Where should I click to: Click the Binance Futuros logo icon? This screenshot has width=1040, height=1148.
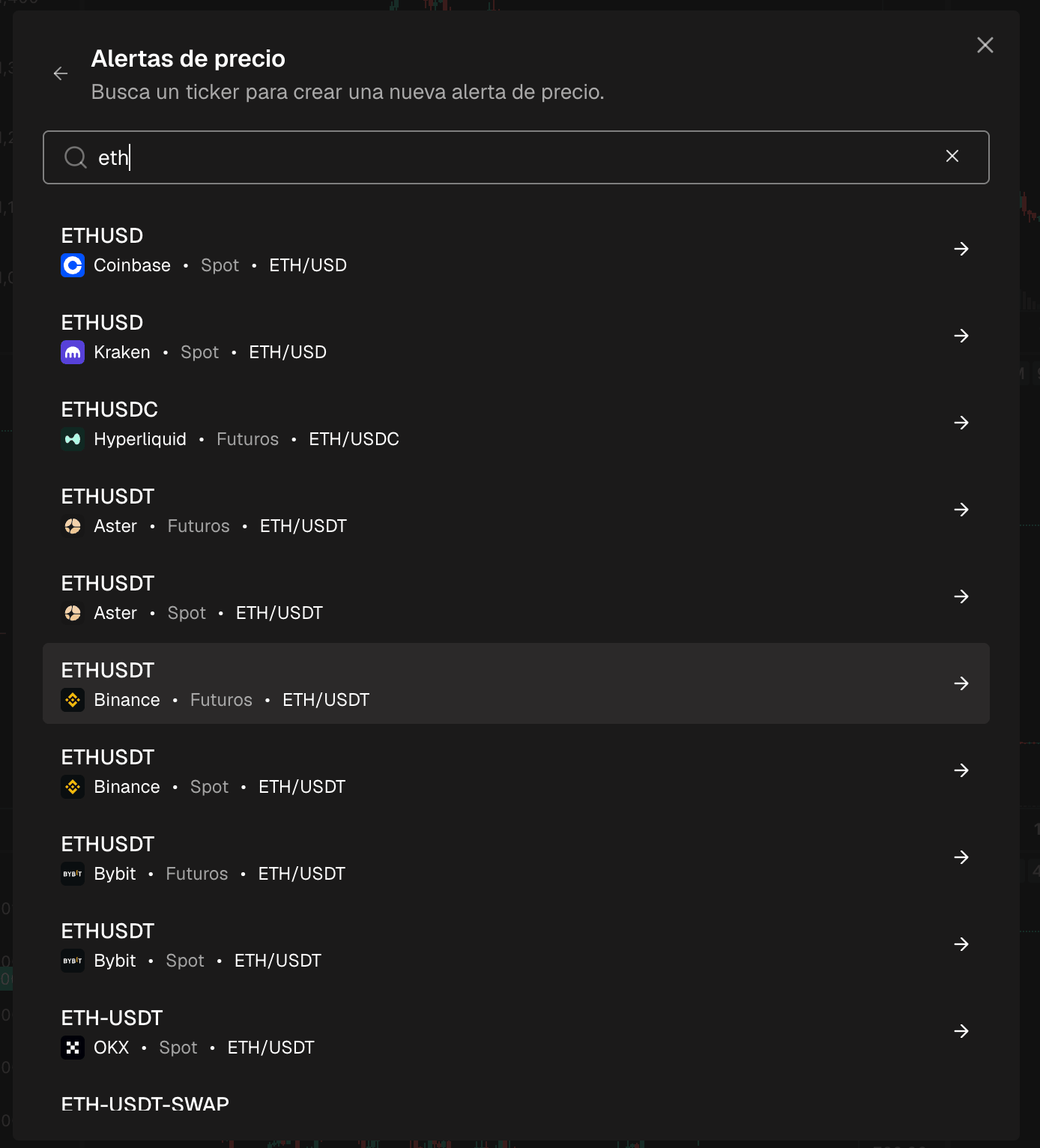73,700
